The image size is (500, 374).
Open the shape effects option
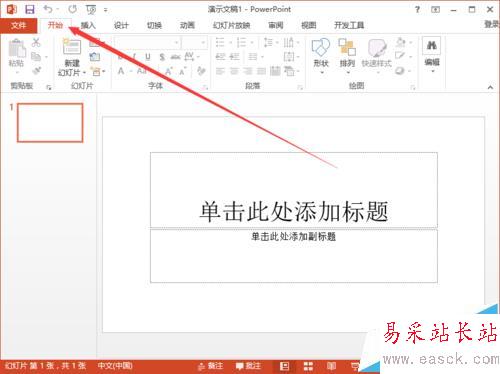[403, 71]
